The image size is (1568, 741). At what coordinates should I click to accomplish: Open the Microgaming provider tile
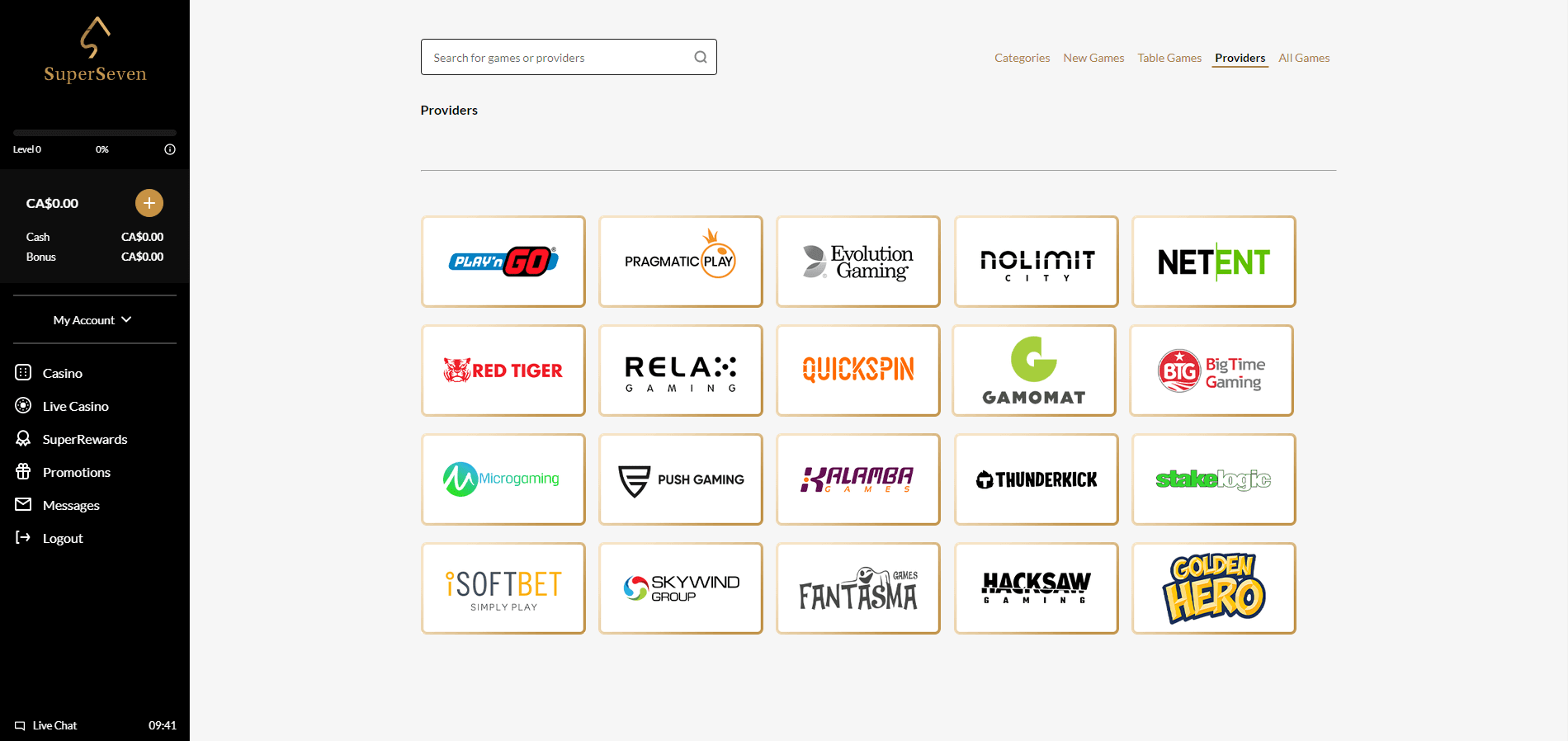click(x=503, y=479)
